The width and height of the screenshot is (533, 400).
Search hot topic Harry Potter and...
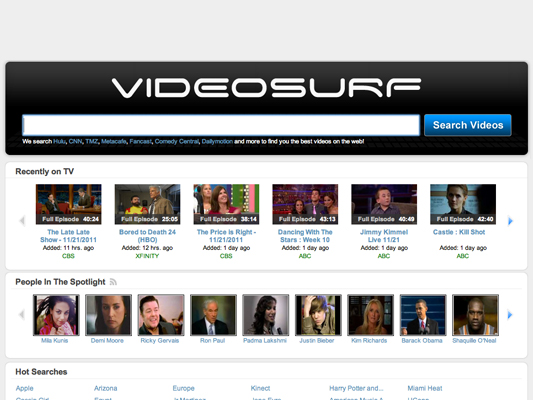click(x=356, y=388)
